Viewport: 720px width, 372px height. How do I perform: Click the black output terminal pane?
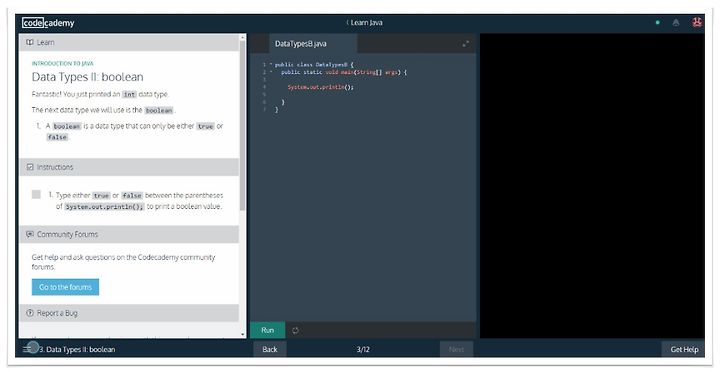click(592, 186)
